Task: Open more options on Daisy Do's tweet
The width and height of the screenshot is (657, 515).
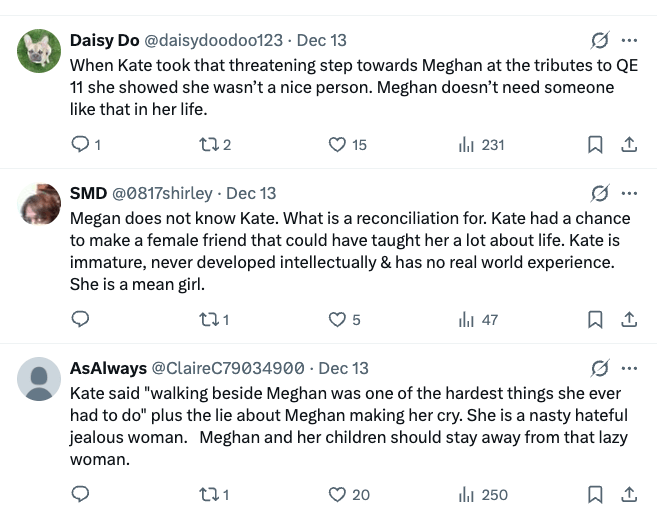Action: pyautogui.click(x=629, y=41)
